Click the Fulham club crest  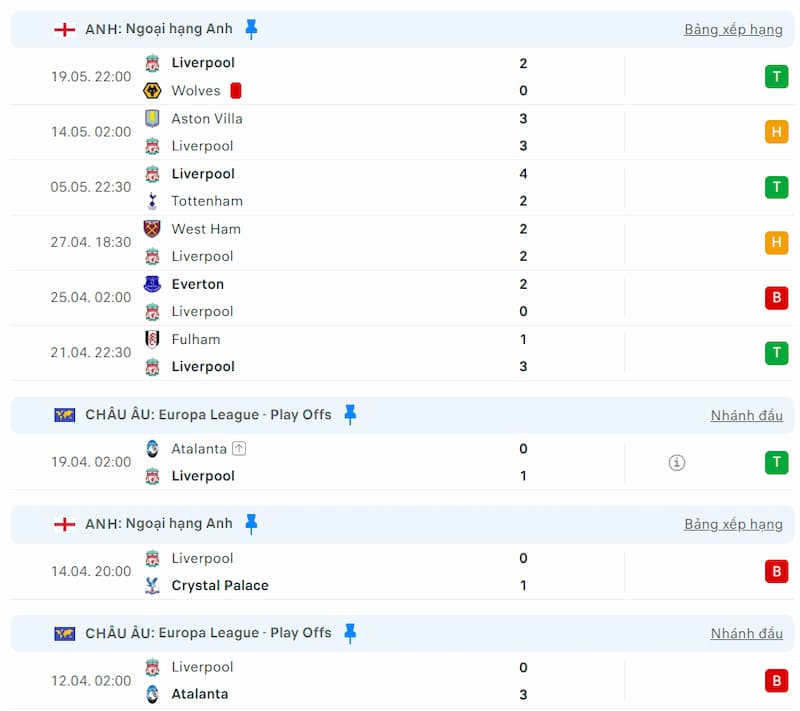pos(152,339)
